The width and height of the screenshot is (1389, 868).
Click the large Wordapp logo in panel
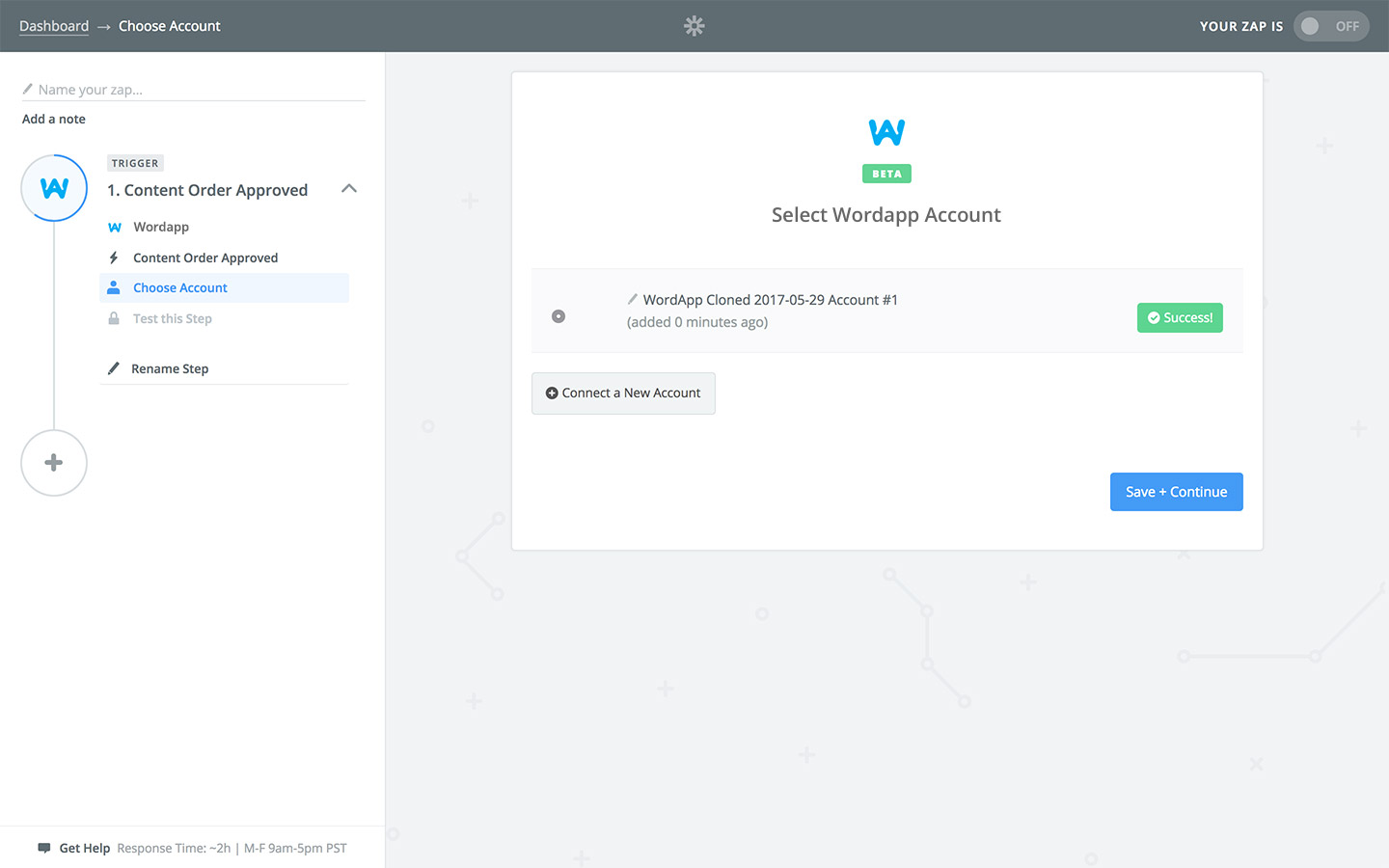(886, 132)
